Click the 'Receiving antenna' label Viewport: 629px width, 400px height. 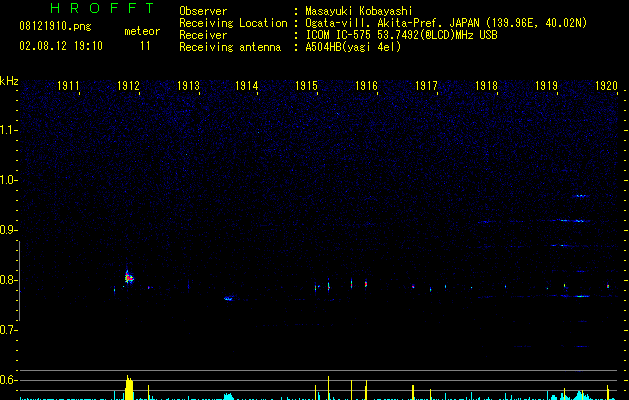(x=230, y=47)
